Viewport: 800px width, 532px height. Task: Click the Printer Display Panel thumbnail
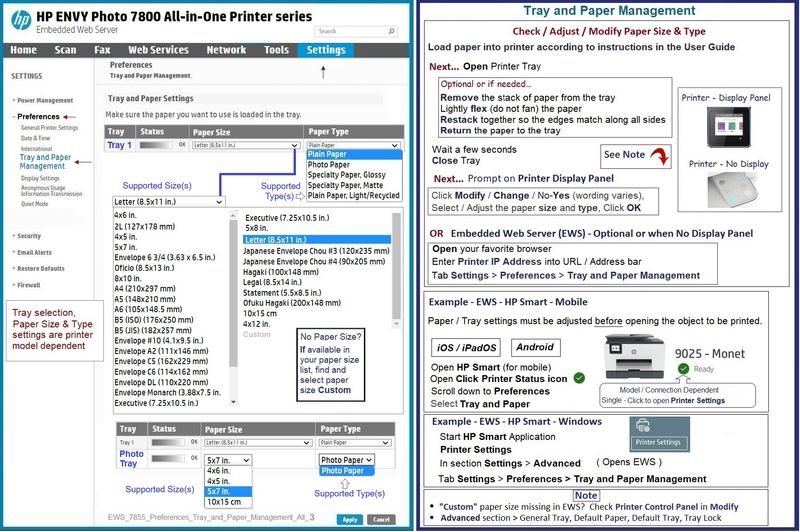pyautogui.click(x=729, y=128)
